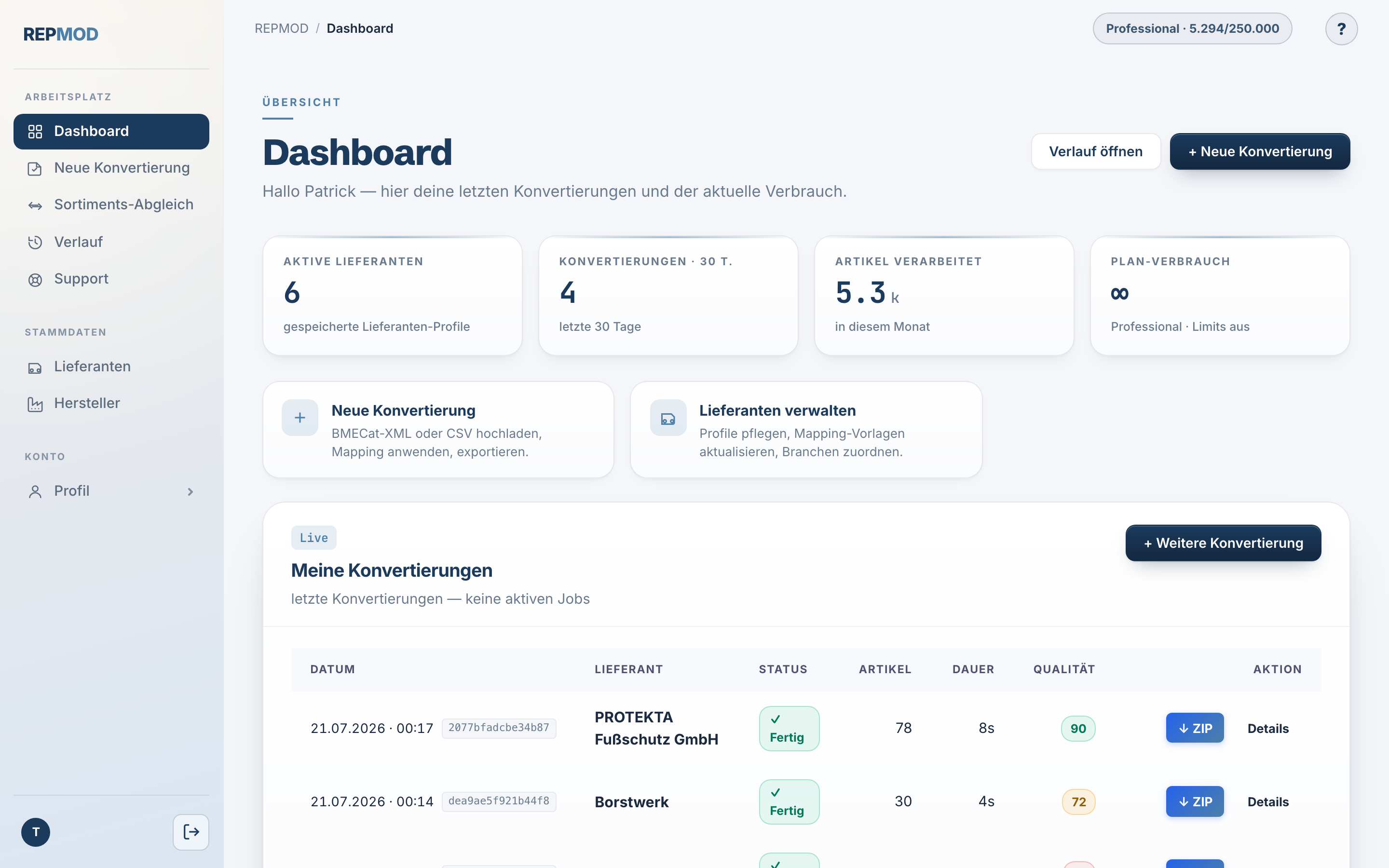Click the Plan-Verbrauch stat card
Image resolution: width=1389 pixels, height=868 pixels.
[x=1220, y=296]
